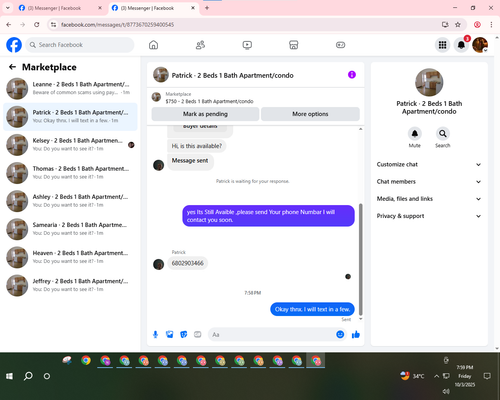Open the Windows Start button
The width and height of the screenshot is (500, 400).
pos(9,376)
